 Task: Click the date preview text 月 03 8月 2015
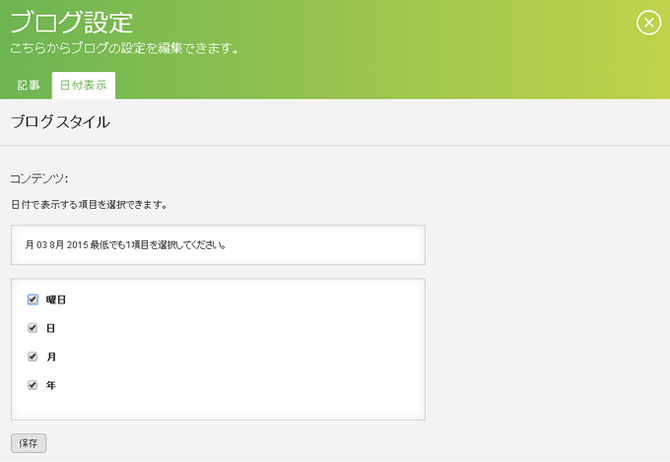(x=56, y=245)
